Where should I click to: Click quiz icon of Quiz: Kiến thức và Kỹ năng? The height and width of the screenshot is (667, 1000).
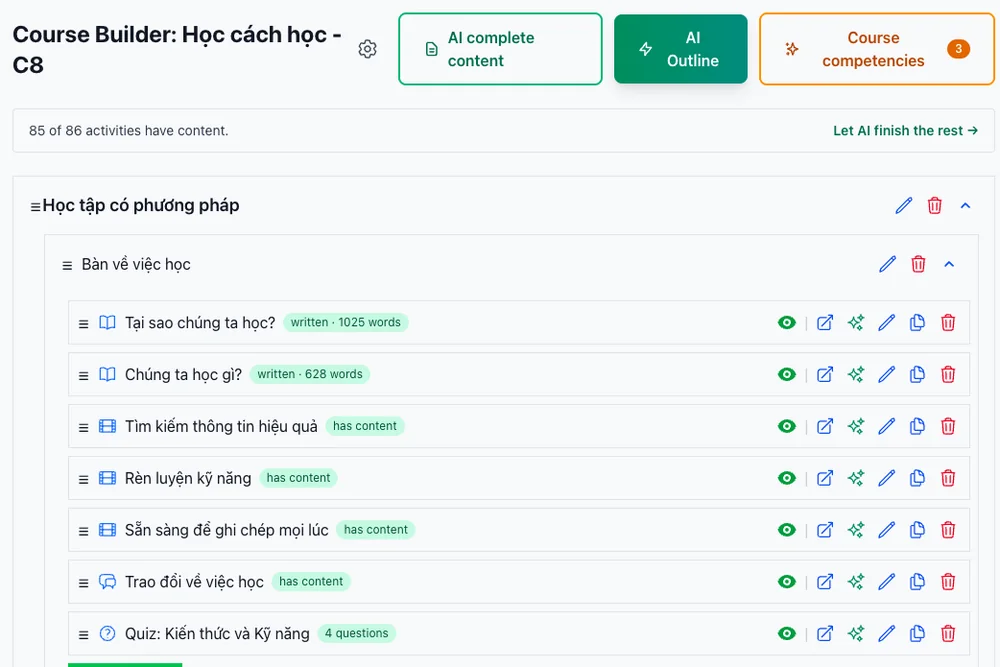pos(108,633)
